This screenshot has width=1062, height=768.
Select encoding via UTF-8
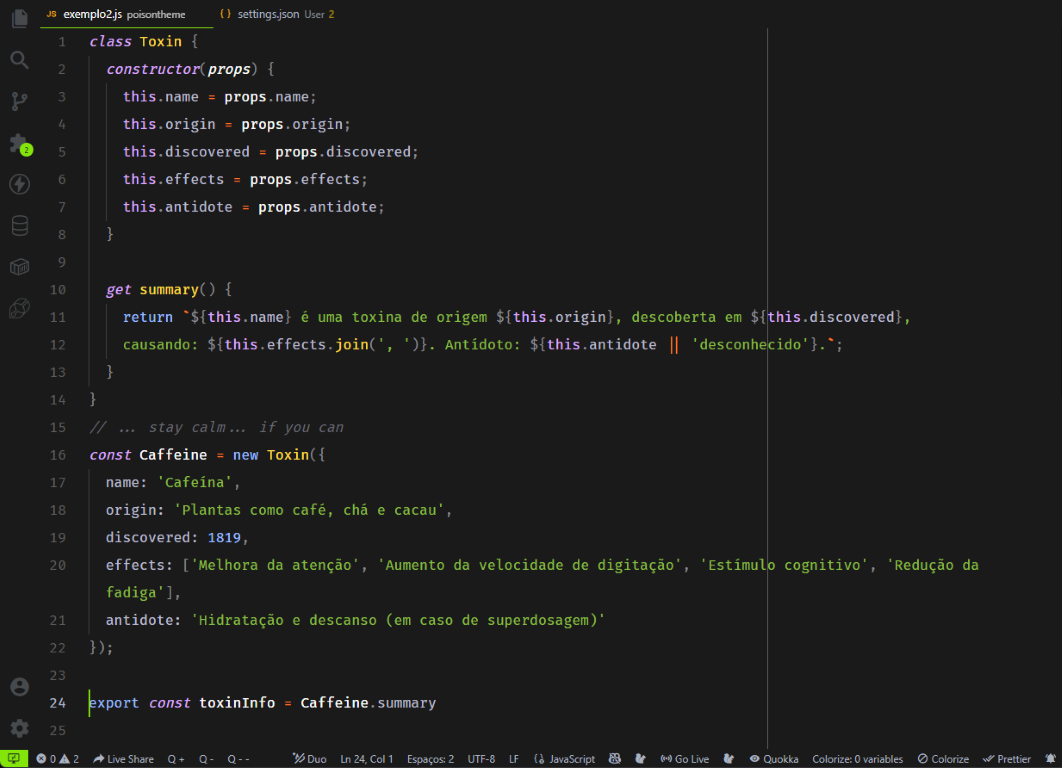(481, 759)
